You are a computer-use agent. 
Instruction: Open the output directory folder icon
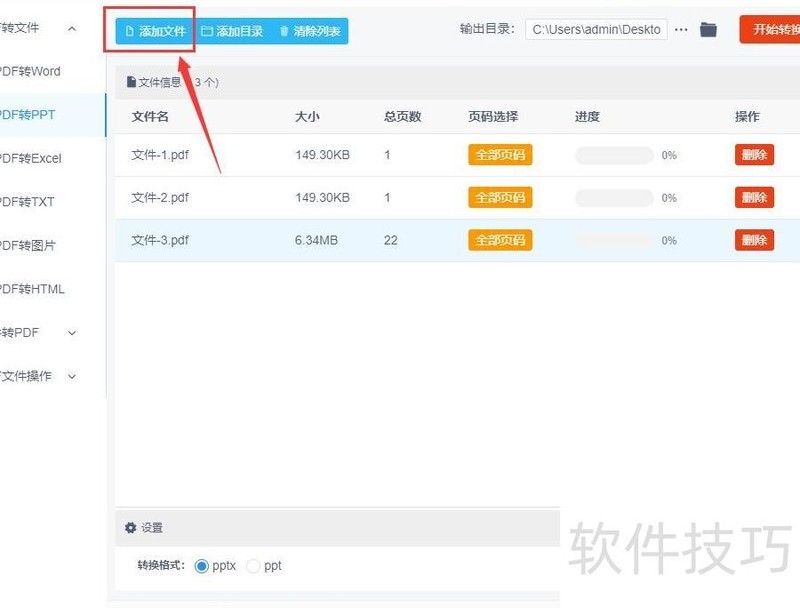(708, 30)
